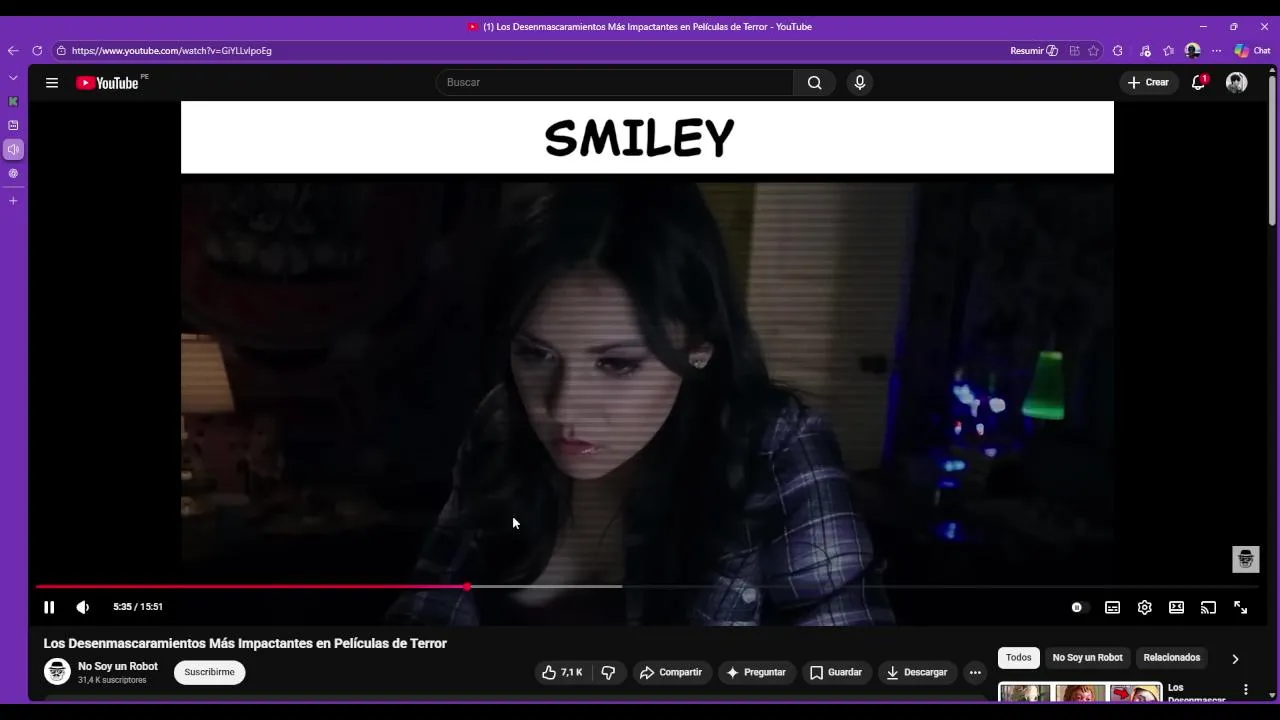Click the 31,4 K suscriptores text
This screenshot has width=1280, height=720.
pos(112,680)
